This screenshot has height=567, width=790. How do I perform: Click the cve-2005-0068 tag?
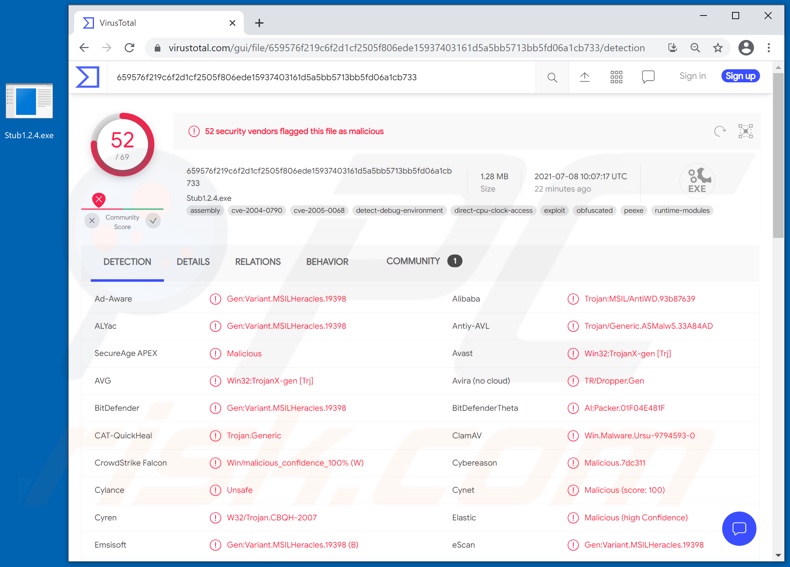coord(319,211)
